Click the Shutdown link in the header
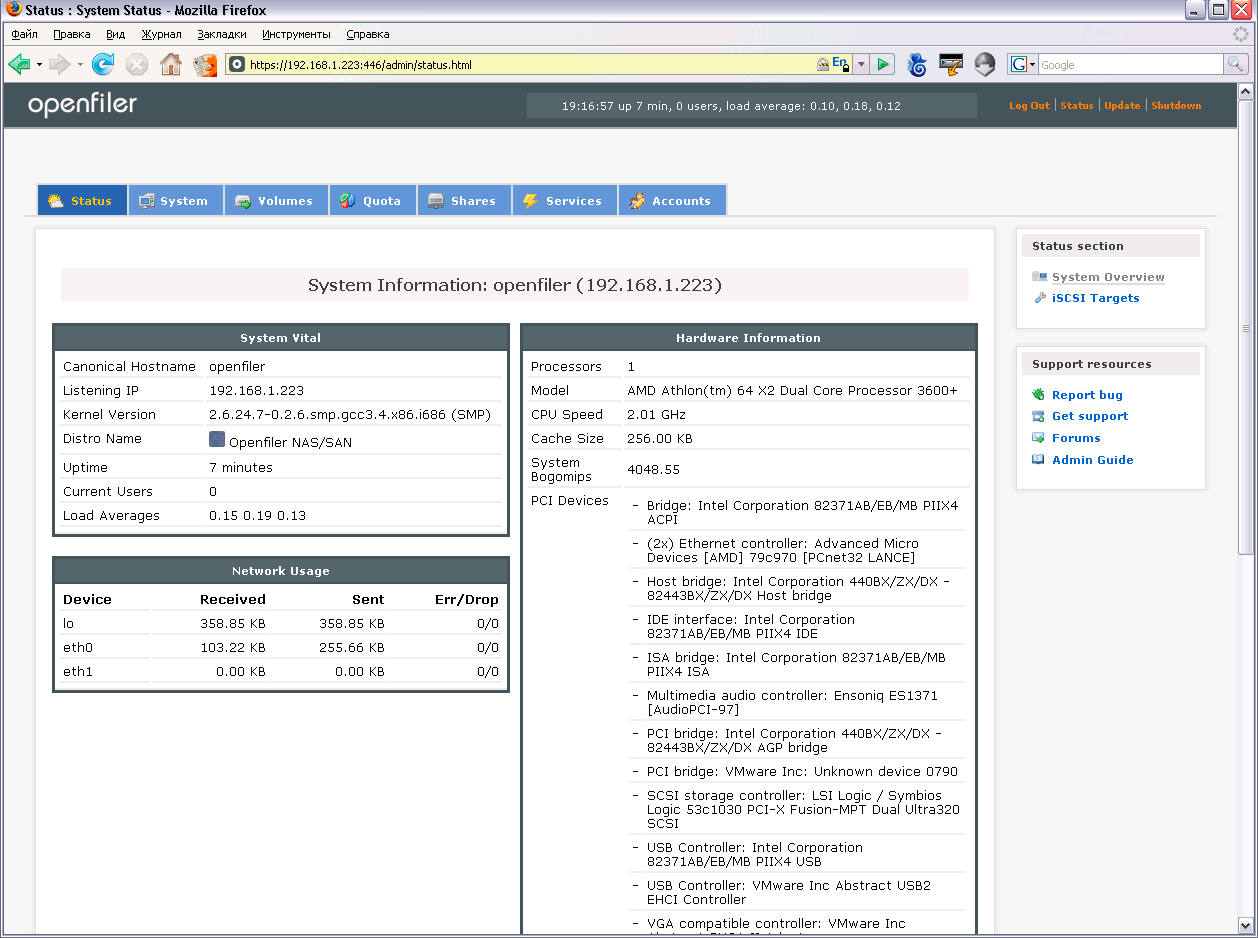Image resolution: width=1258 pixels, height=938 pixels. click(1176, 106)
